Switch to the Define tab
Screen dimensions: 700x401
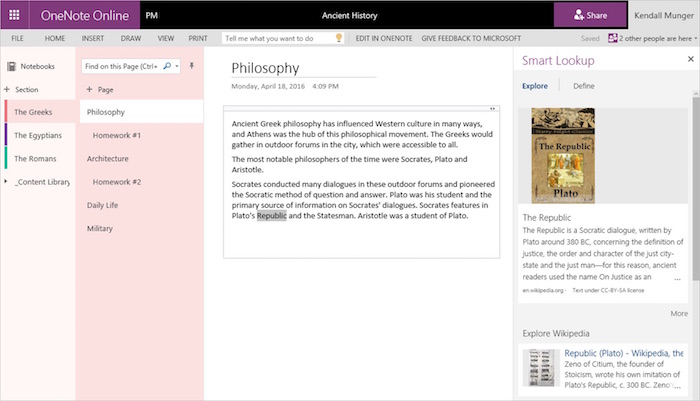[583, 86]
